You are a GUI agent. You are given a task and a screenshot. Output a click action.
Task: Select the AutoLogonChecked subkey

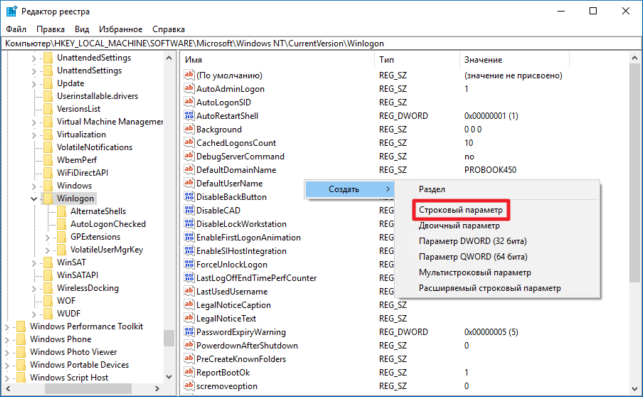click(108, 224)
